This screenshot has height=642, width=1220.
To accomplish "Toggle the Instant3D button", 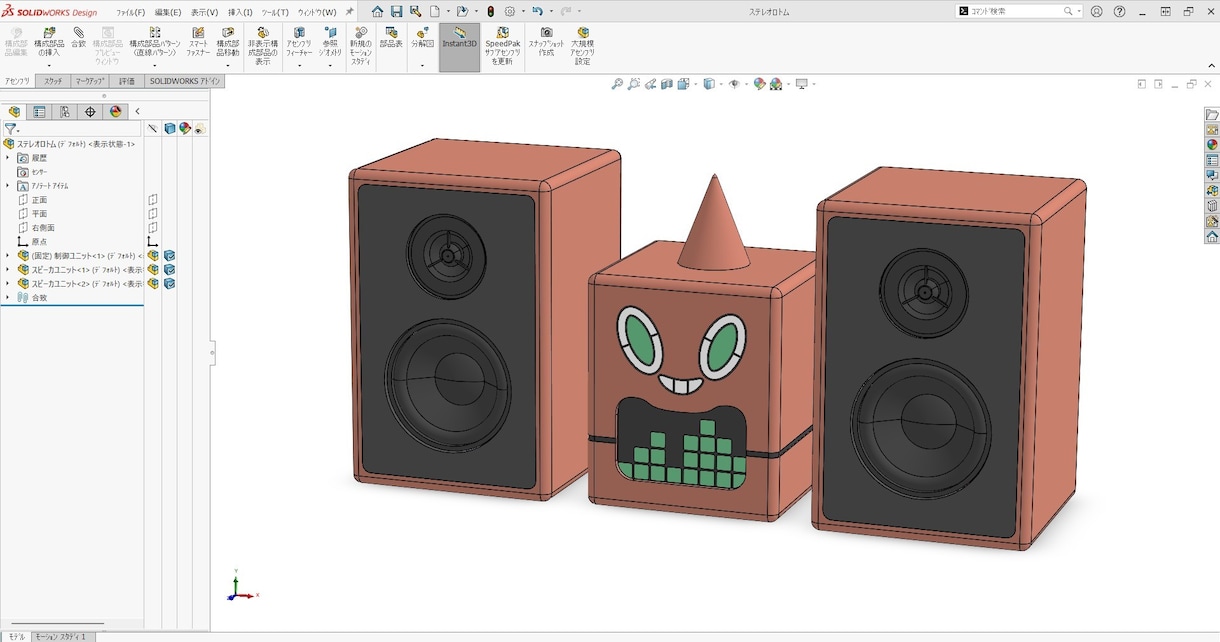I will point(460,46).
